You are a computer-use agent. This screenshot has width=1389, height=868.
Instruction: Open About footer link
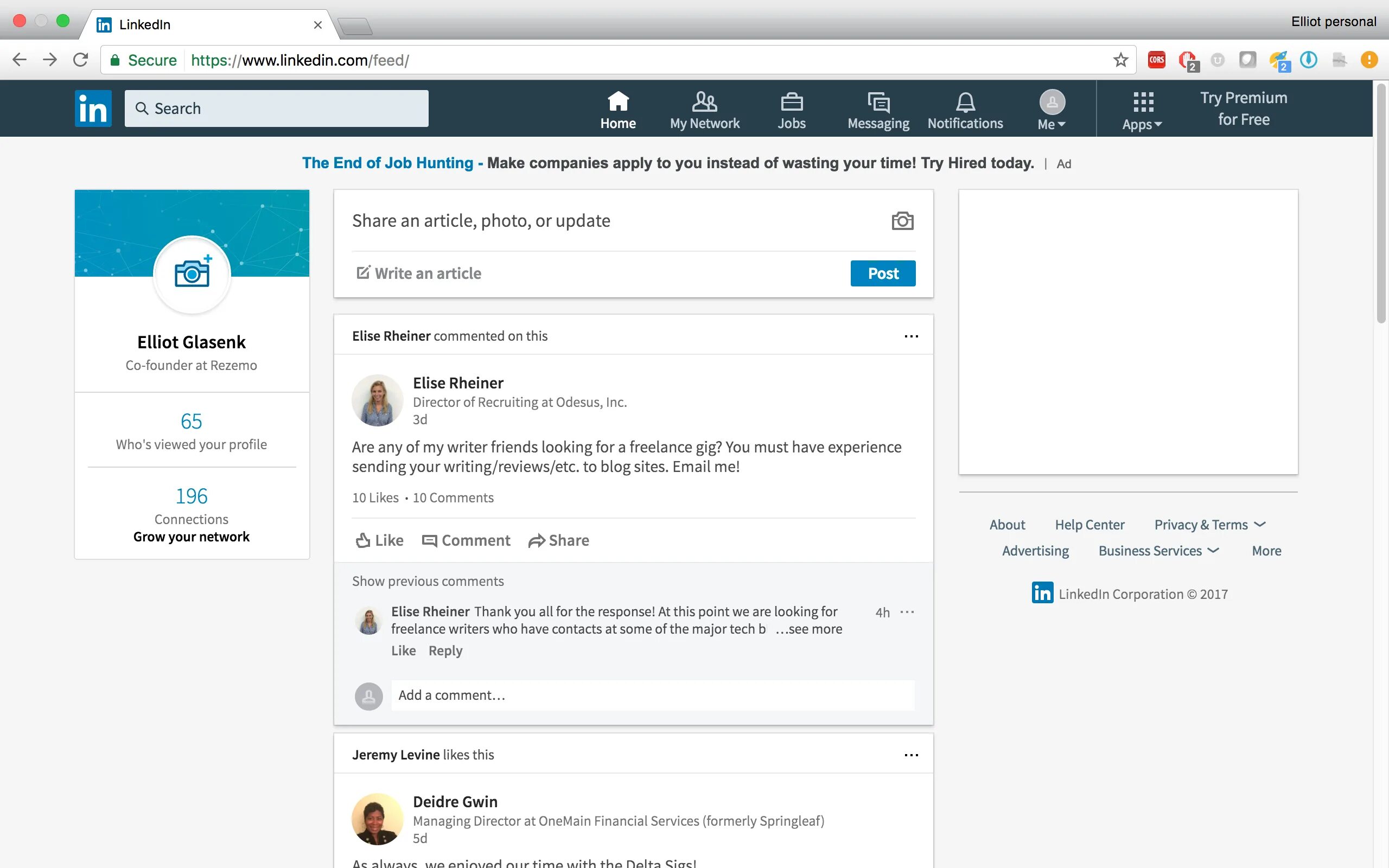[x=1006, y=525]
